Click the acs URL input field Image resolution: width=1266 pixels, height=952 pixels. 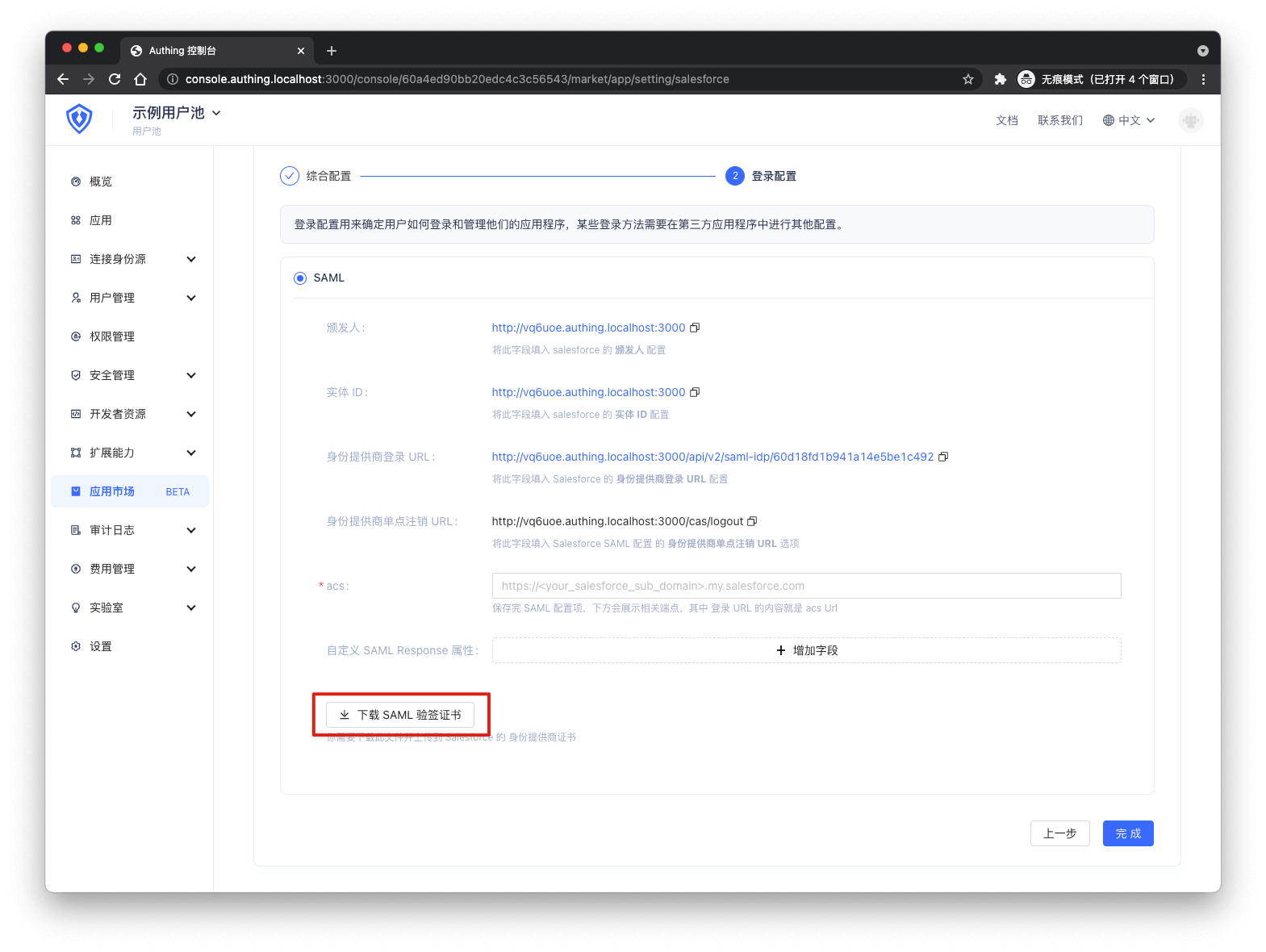pos(806,586)
